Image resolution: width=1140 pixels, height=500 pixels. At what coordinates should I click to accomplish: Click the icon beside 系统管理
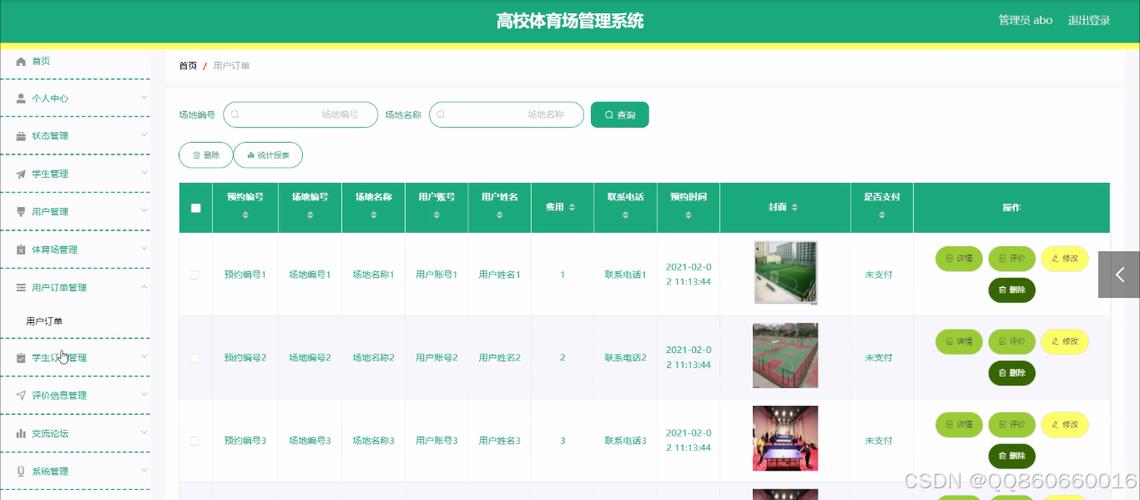pos(21,471)
